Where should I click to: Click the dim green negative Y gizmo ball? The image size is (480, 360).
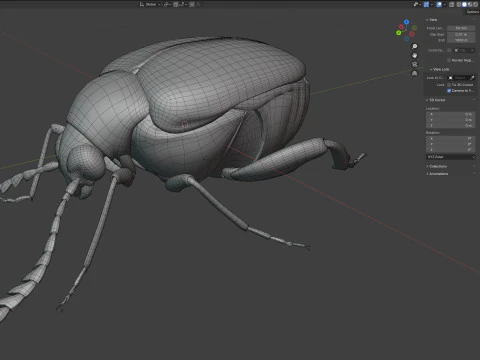tap(414, 28)
